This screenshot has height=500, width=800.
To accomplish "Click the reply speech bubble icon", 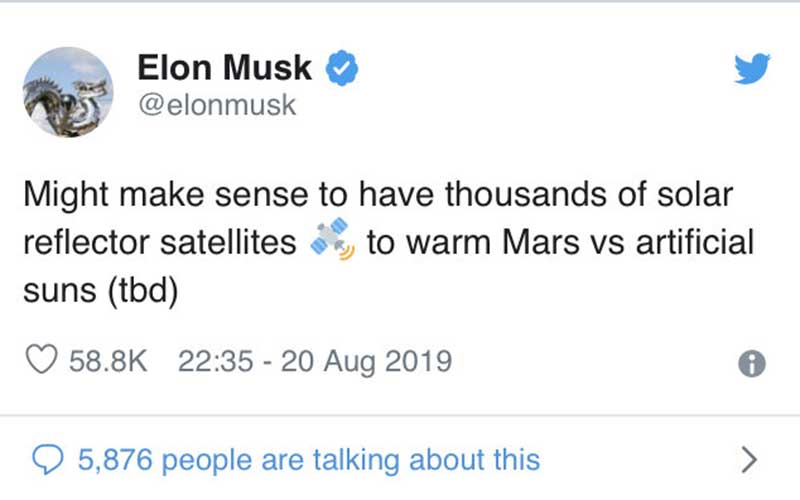I will pos(47,459).
